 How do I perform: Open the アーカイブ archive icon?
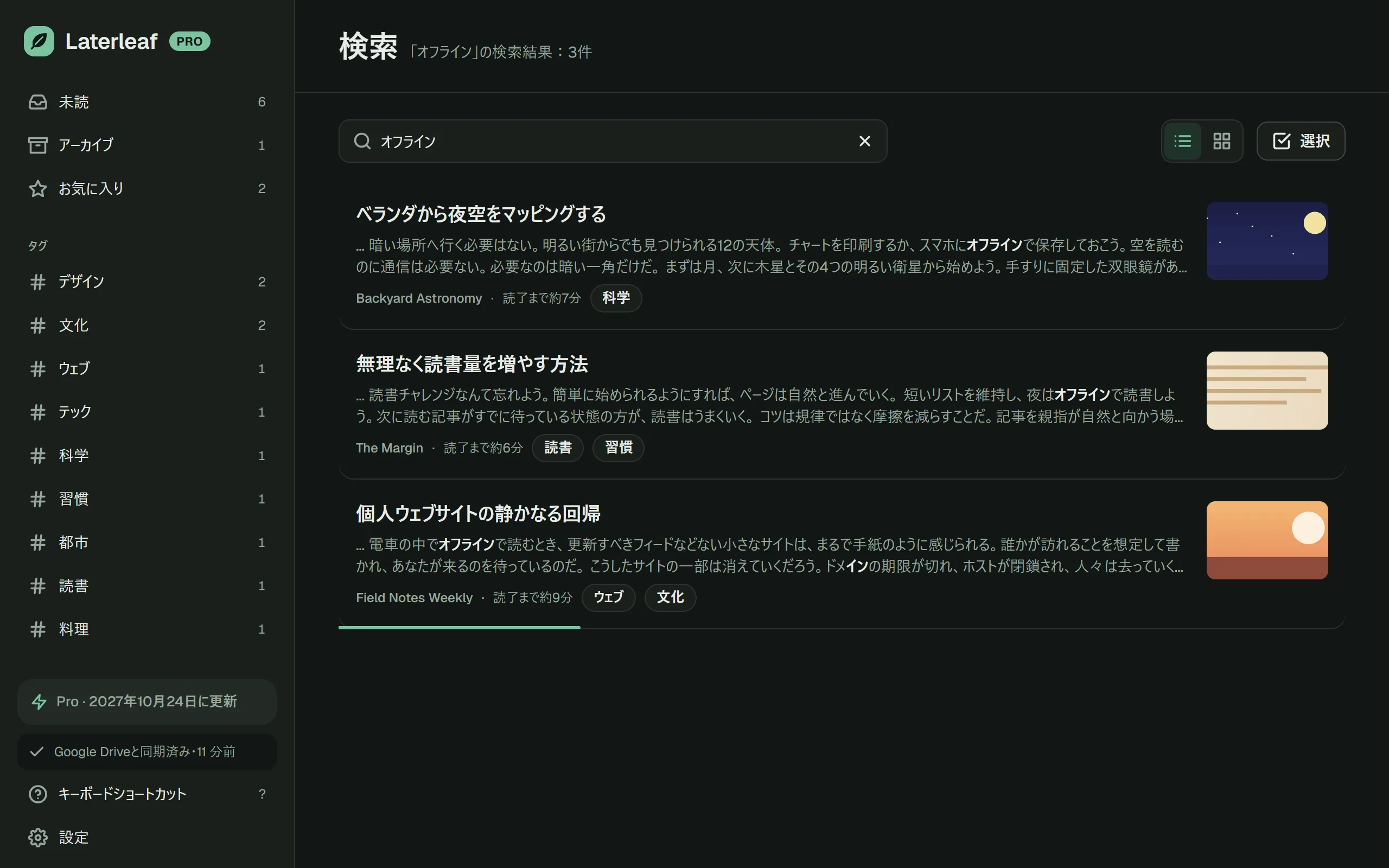click(x=38, y=145)
